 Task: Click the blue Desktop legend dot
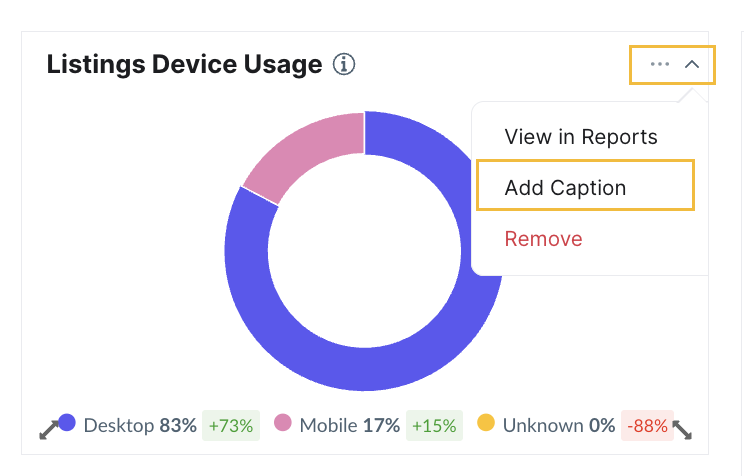coord(67,422)
